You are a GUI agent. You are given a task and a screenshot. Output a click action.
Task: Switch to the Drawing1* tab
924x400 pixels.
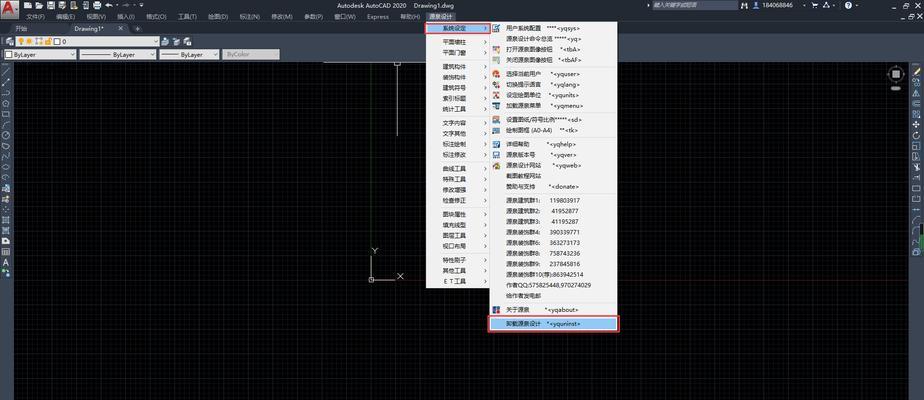pyautogui.click(x=89, y=28)
